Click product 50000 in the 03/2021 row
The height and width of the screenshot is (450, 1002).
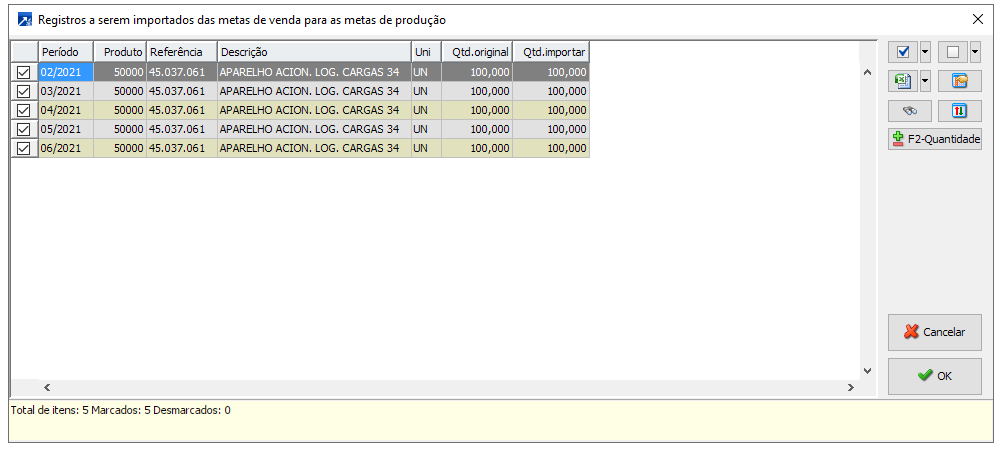(x=120, y=91)
